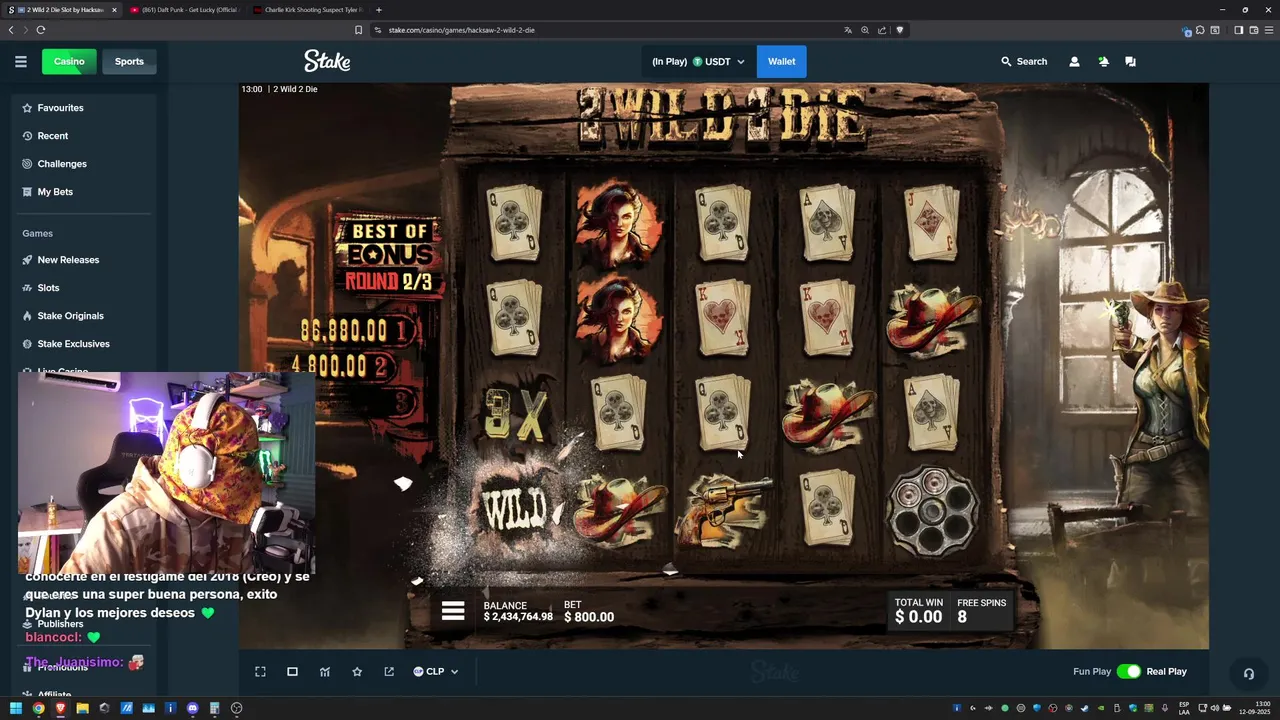Open a new browser tab

(x=378, y=10)
